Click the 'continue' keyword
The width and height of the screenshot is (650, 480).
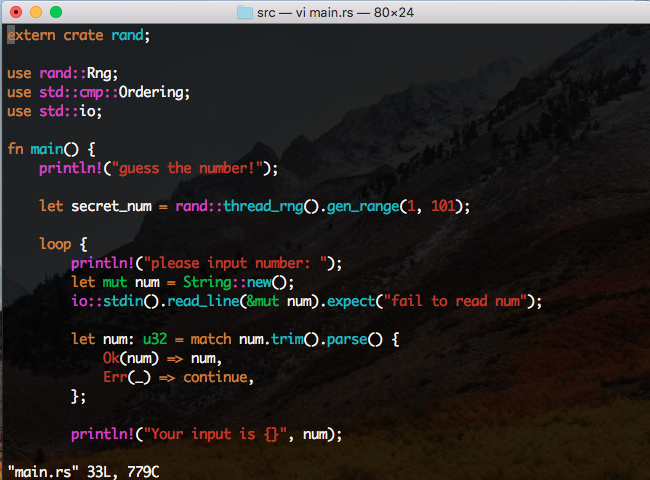[216, 377]
